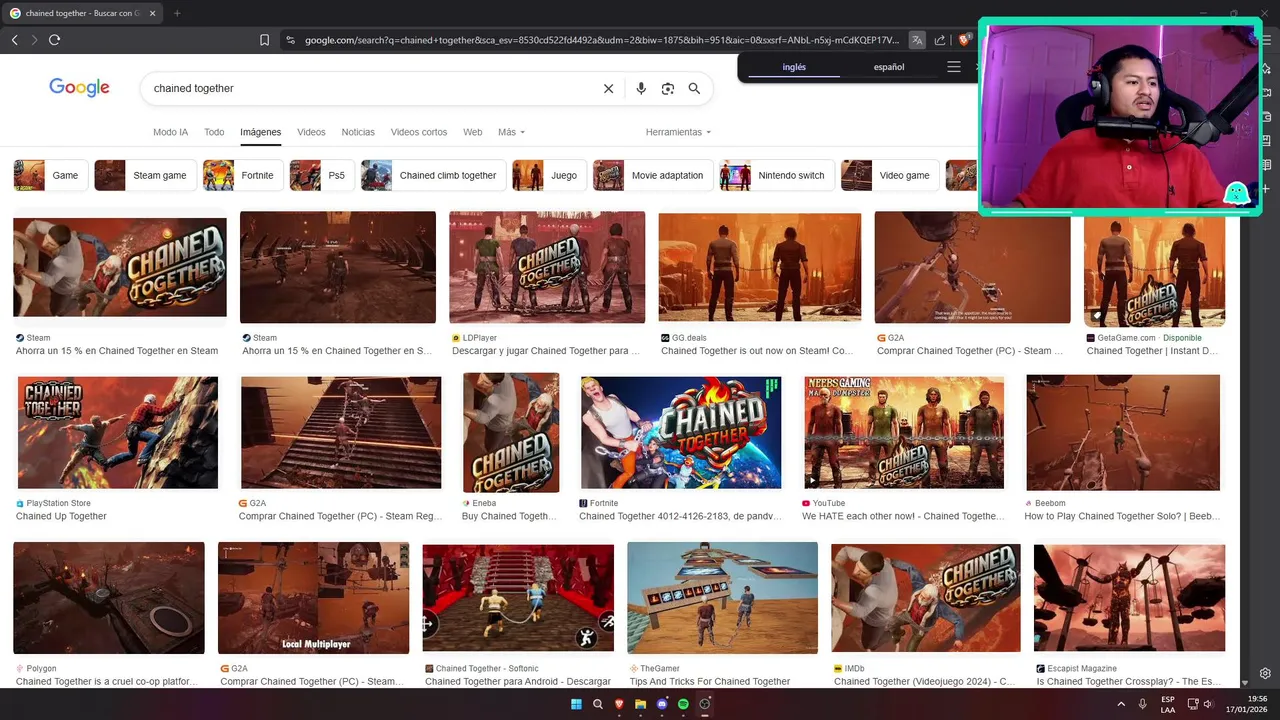
Task: Share this page via toolbar icon
Action: (x=940, y=40)
